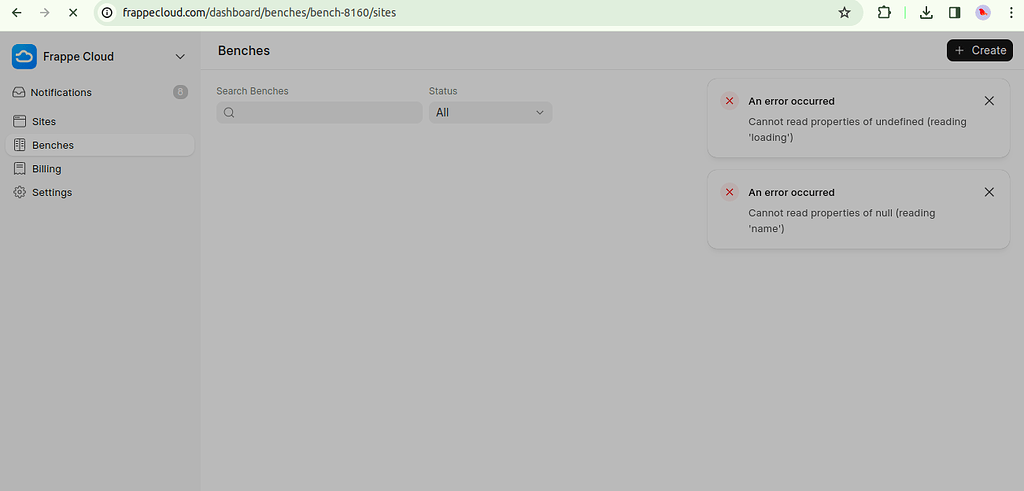Open Billing page in sidebar
This screenshot has width=1024, height=491.
(x=99, y=168)
